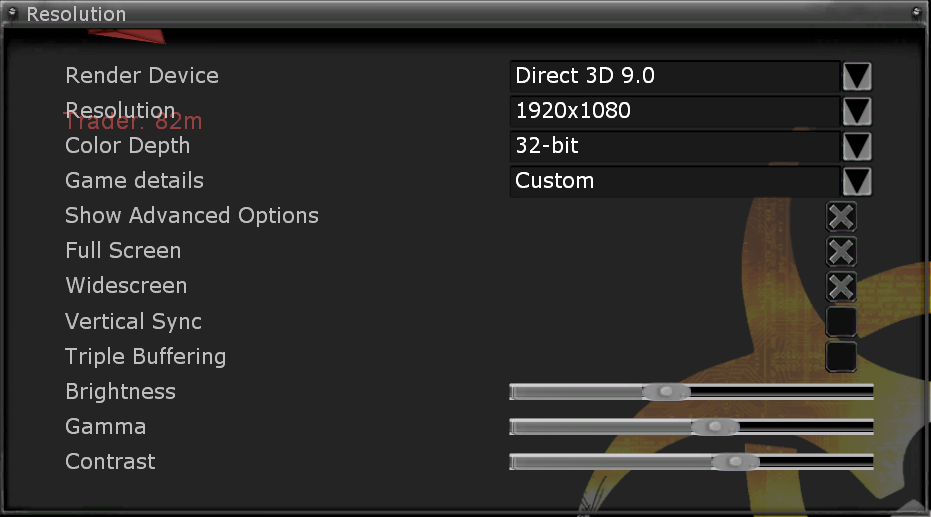
Task: Open the Direct 3D 9.0 combo box
Action: pos(674,76)
